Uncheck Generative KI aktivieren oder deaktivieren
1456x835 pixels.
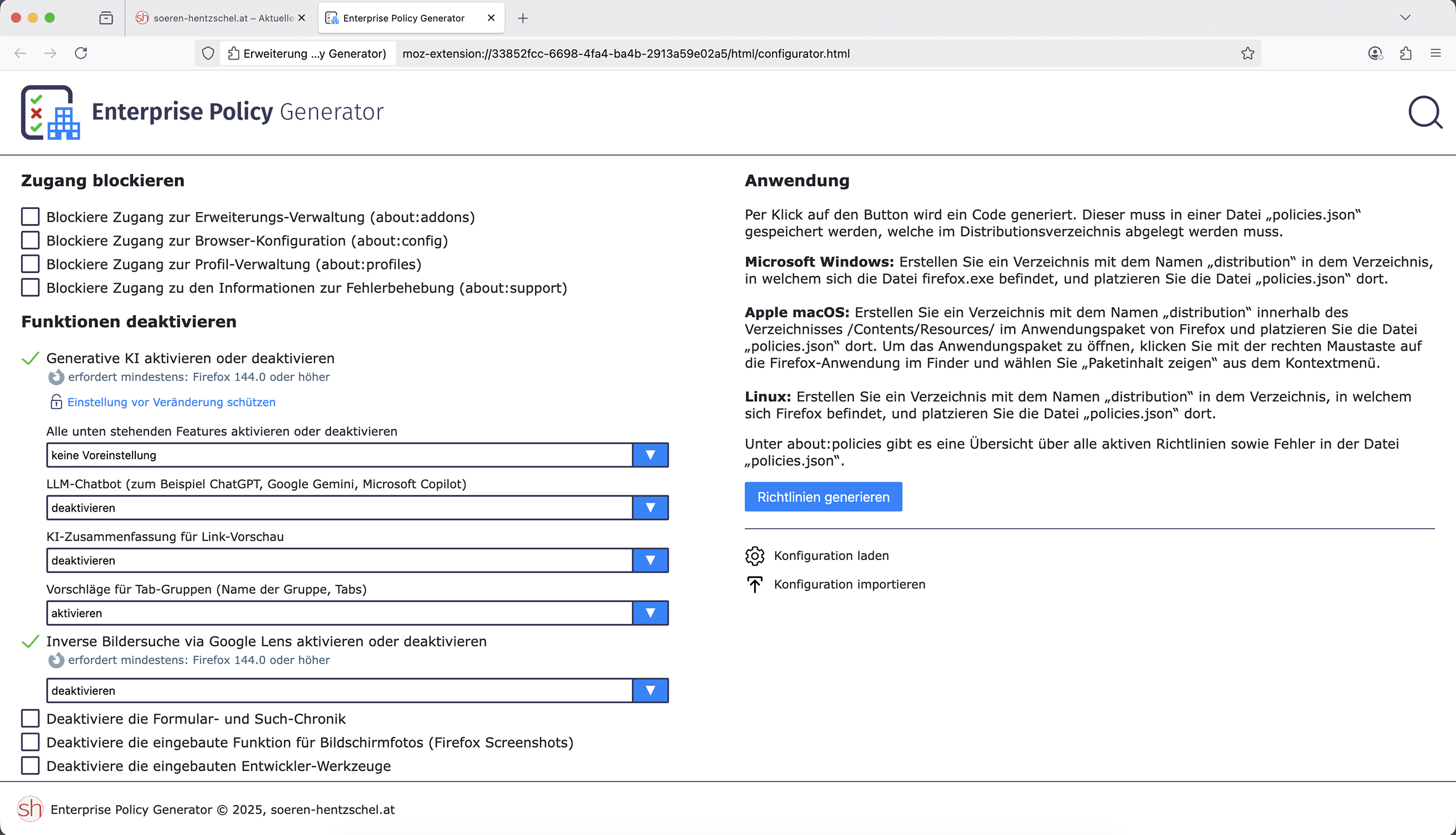(x=31, y=358)
